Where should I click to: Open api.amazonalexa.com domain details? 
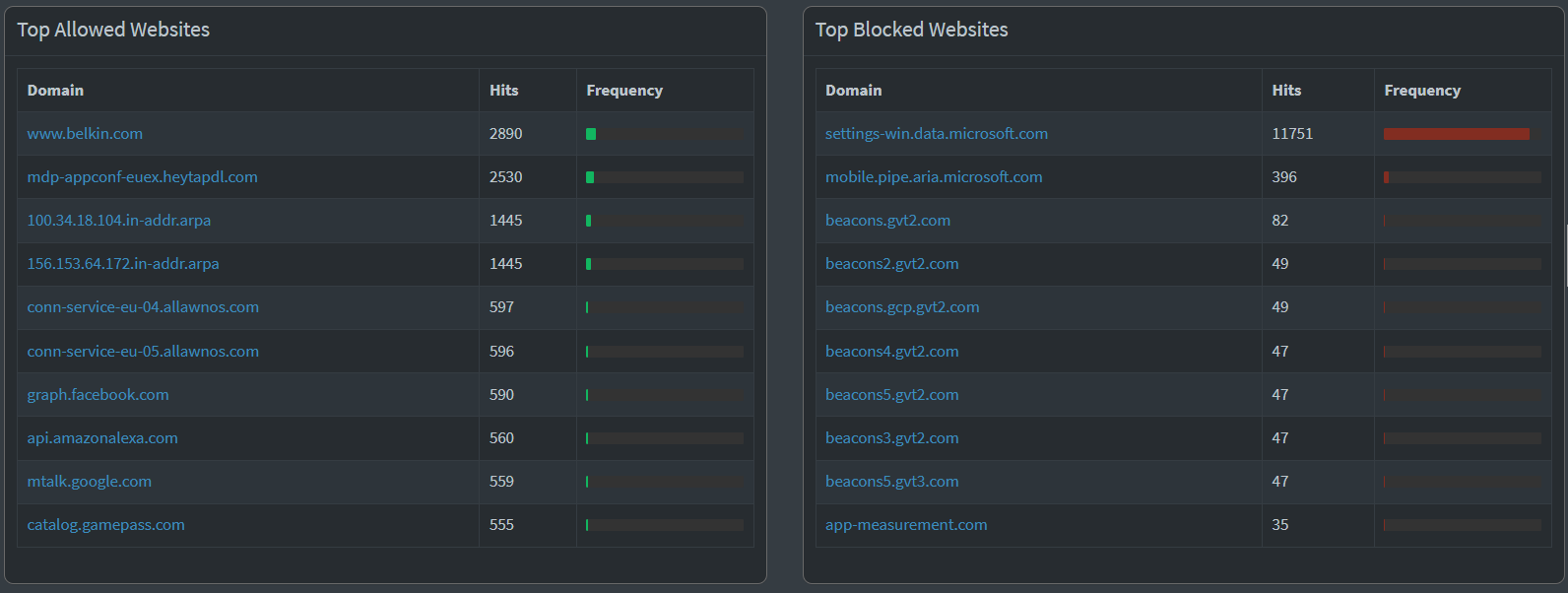(x=102, y=438)
